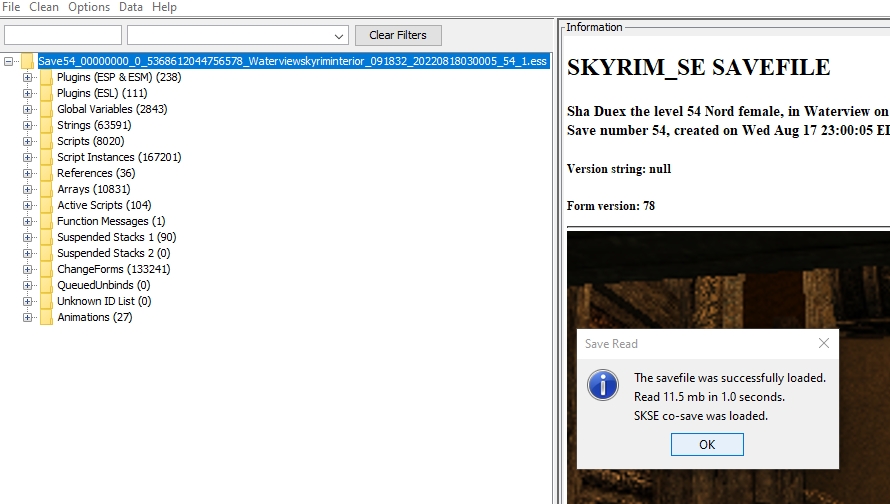Click folder icon for Function Messages
Viewport: 890px width, 504px height.
pyautogui.click(x=47, y=221)
